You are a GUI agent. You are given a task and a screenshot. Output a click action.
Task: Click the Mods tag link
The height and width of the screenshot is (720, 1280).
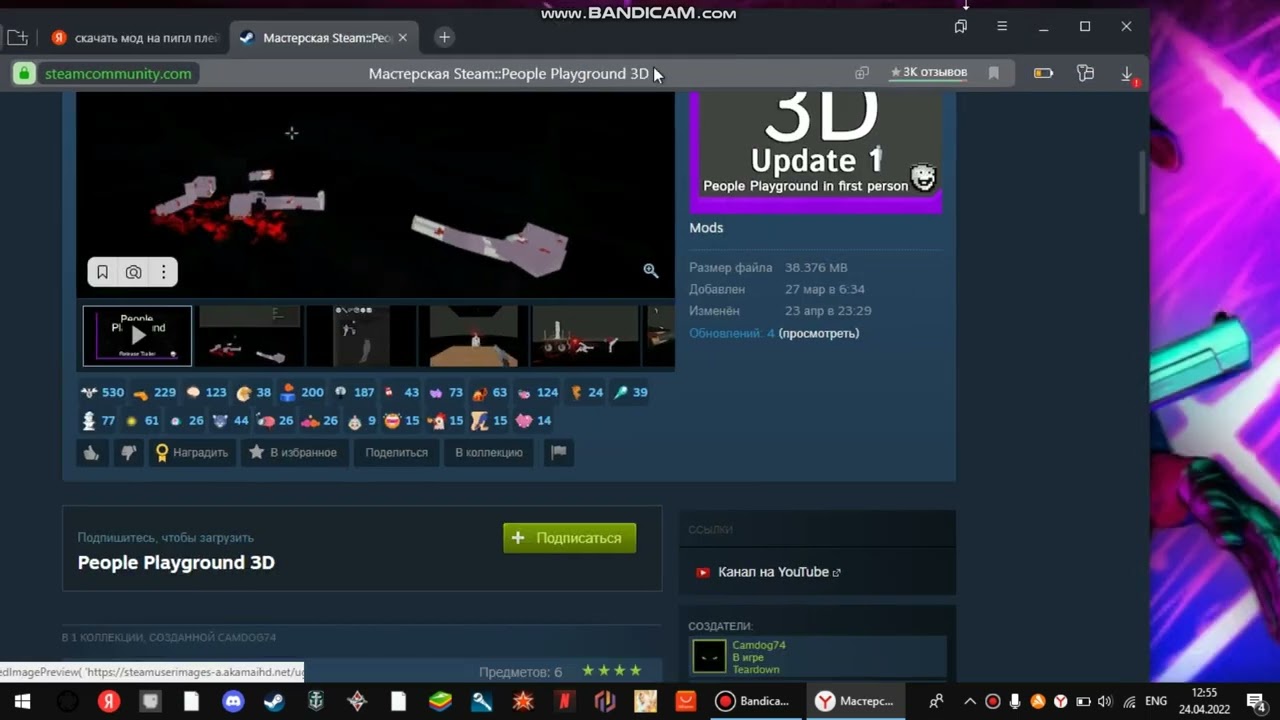pyautogui.click(x=706, y=228)
